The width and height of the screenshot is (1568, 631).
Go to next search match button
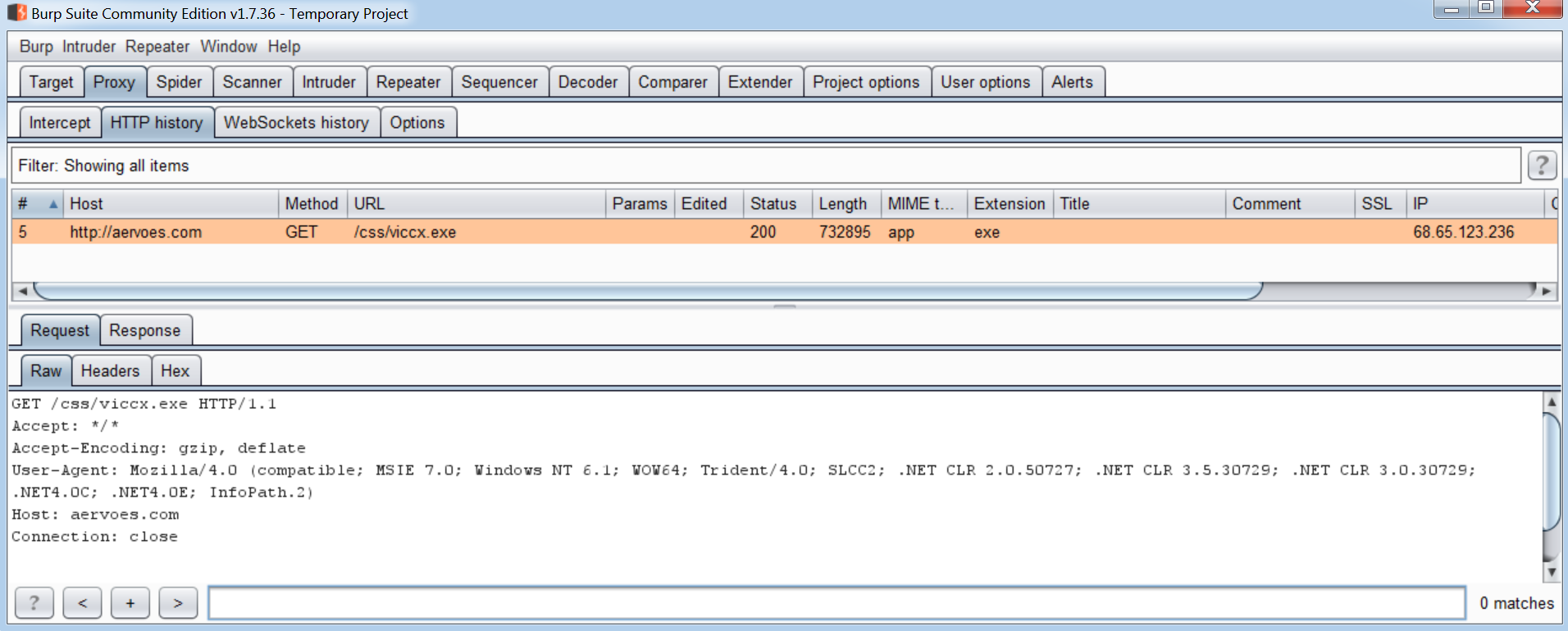pyautogui.click(x=178, y=603)
